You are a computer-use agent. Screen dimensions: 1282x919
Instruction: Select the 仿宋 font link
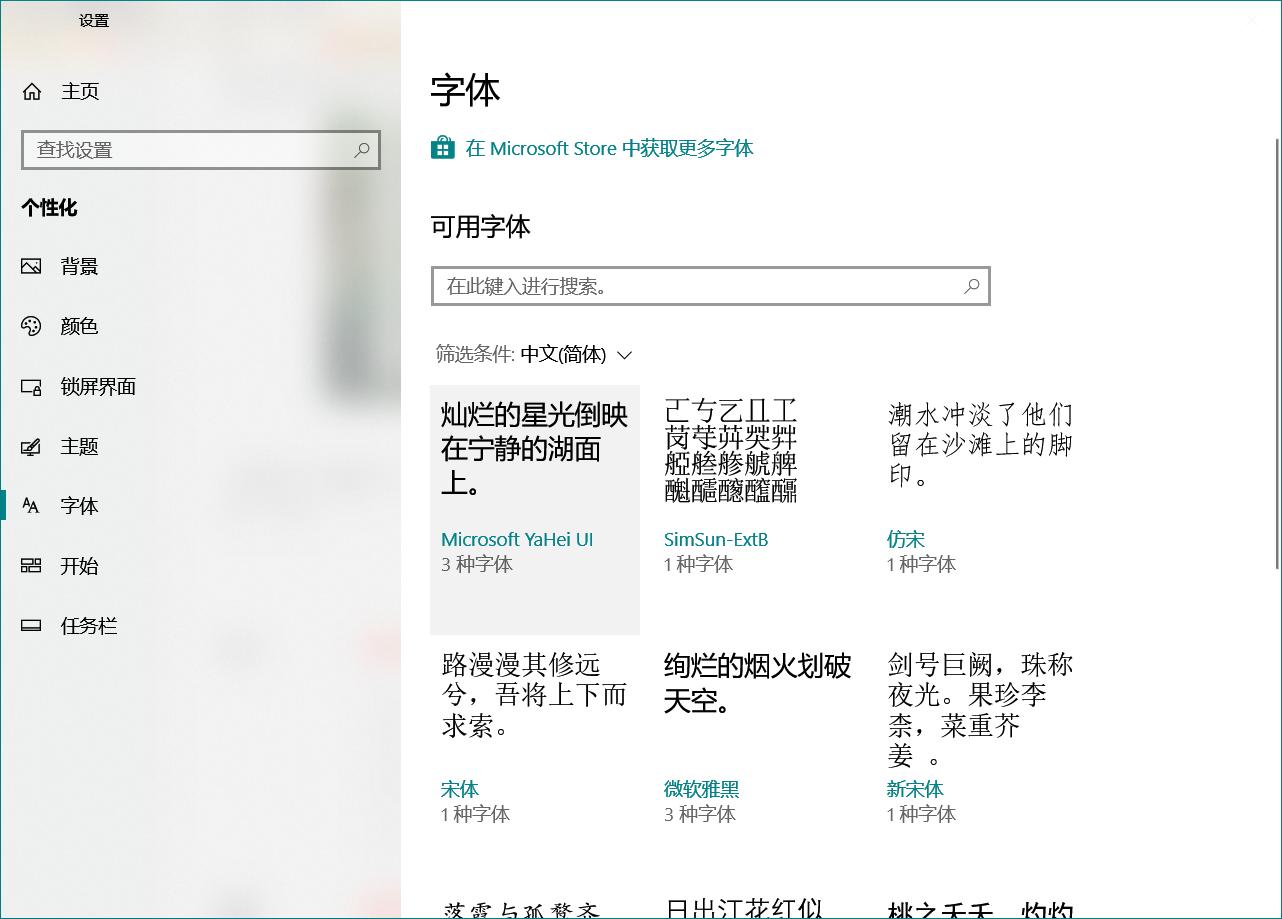tap(905, 539)
